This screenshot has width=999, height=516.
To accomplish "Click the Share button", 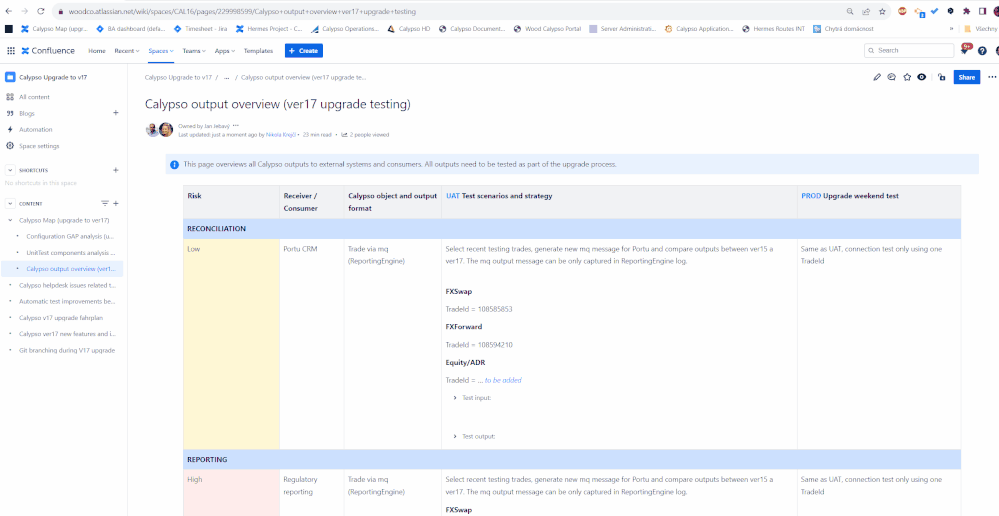I will [x=967, y=77].
